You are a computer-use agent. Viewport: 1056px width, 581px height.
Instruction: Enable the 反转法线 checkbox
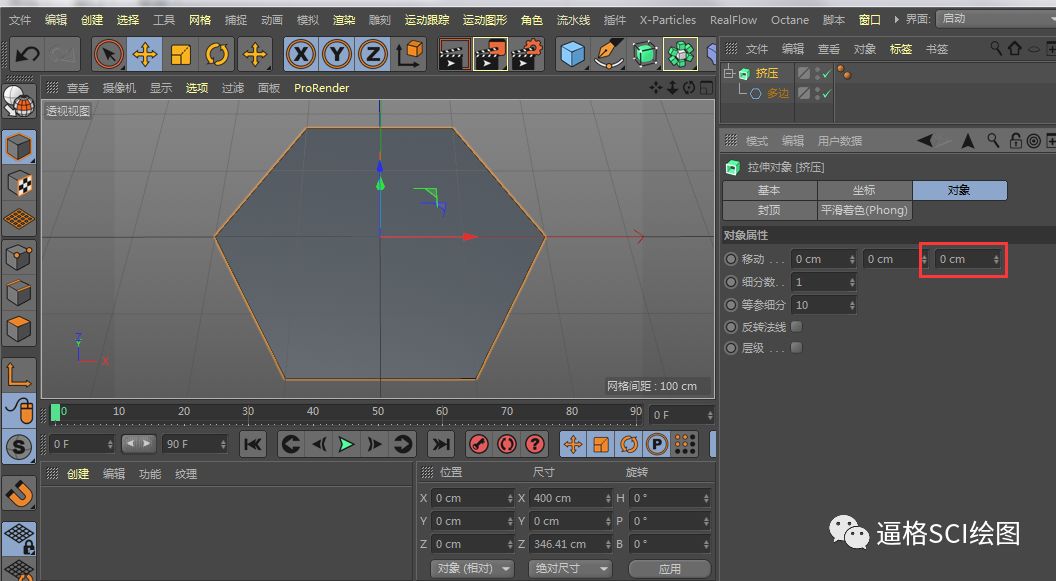tap(796, 327)
